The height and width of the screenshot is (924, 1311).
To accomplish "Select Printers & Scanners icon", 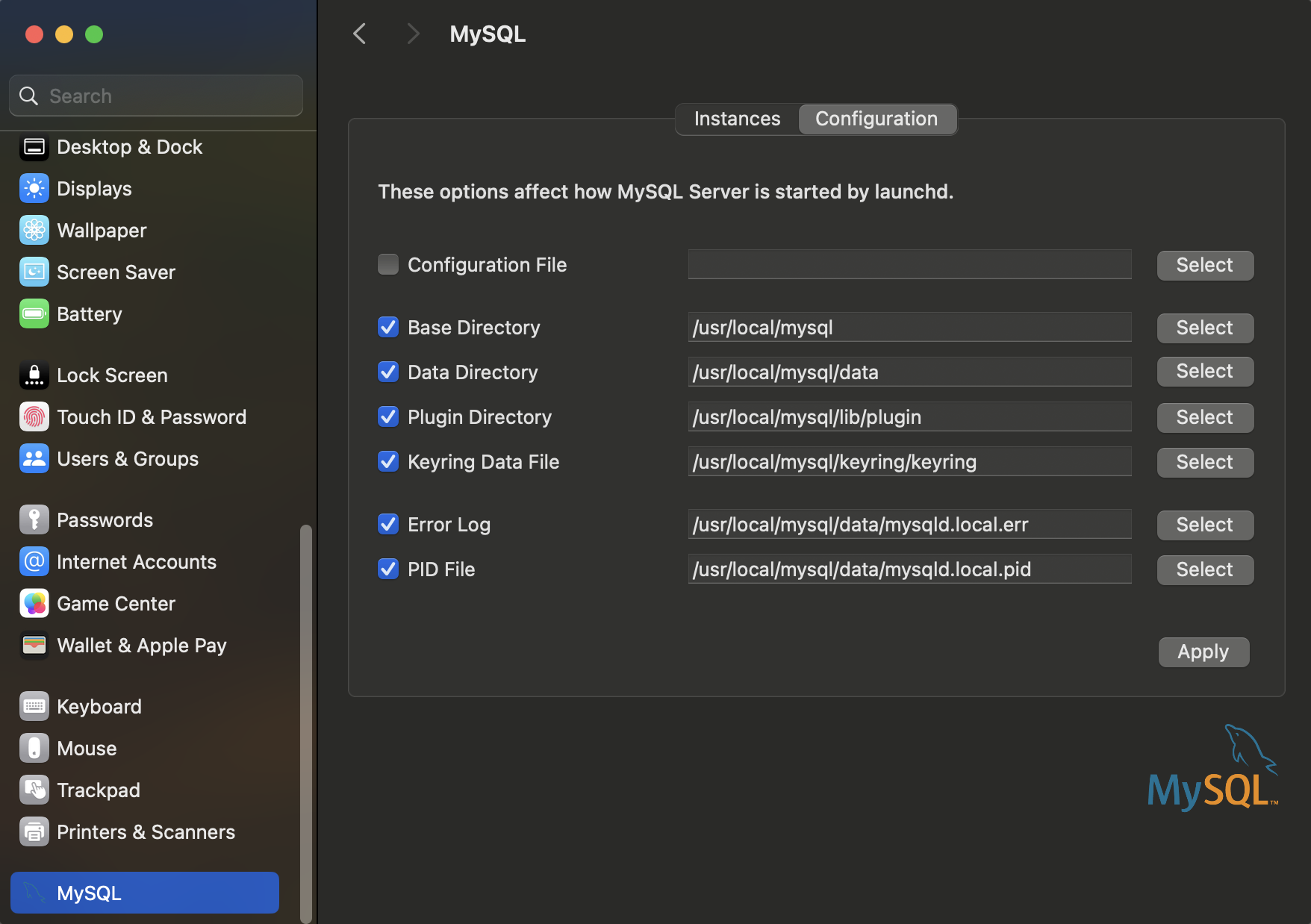I will pos(34,832).
